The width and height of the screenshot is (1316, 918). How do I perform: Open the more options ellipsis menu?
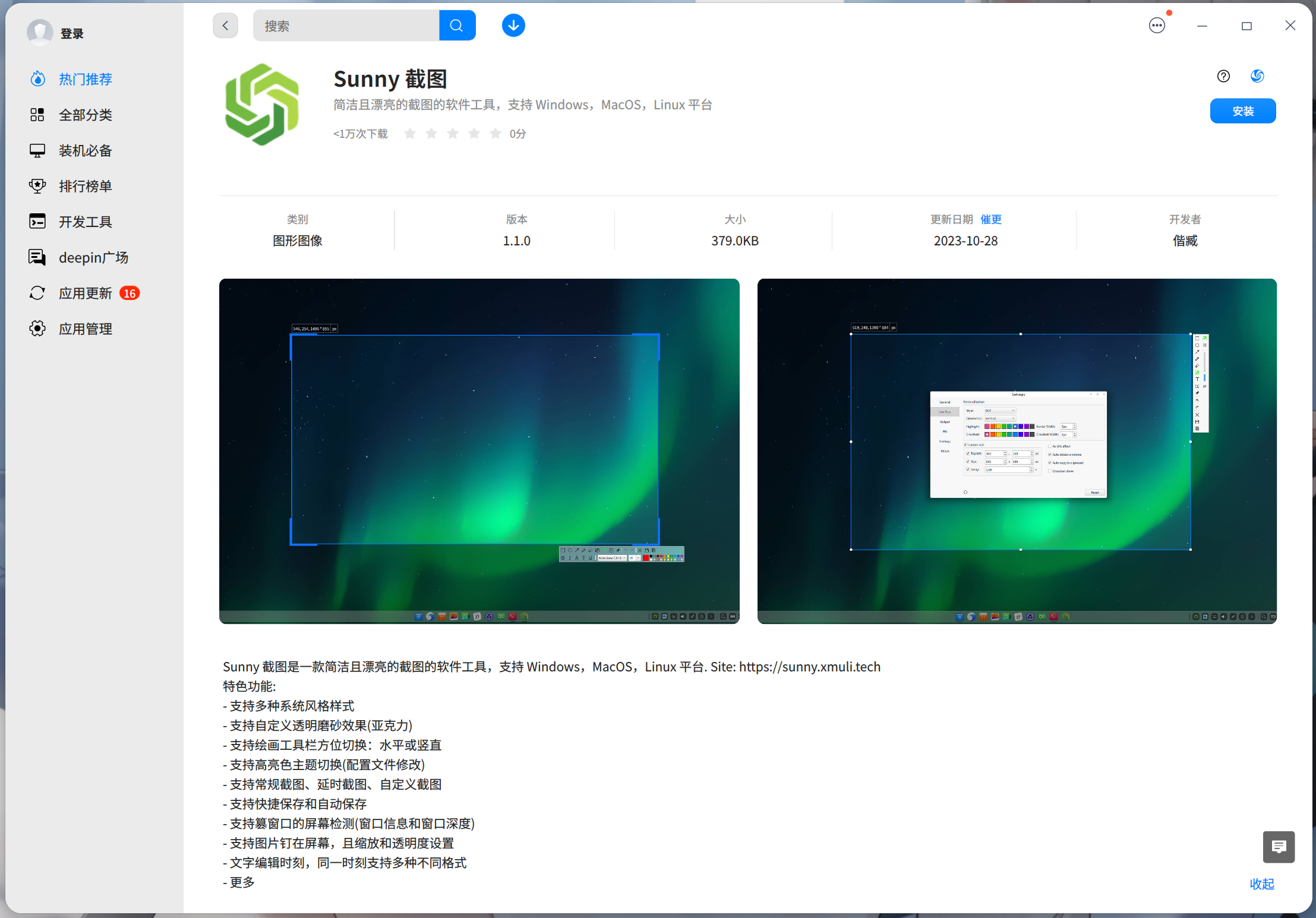[x=1156, y=26]
